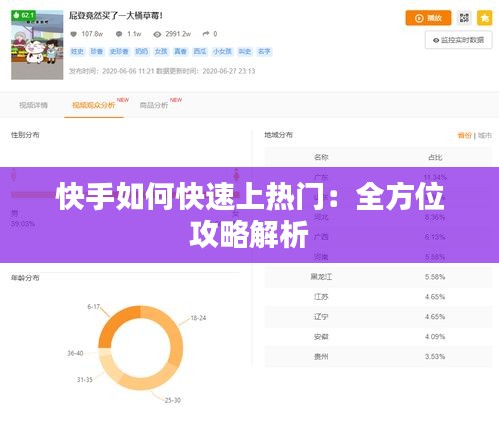Click the 地域分布 section heading
The height and width of the screenshot is (430, 499).
278,135
